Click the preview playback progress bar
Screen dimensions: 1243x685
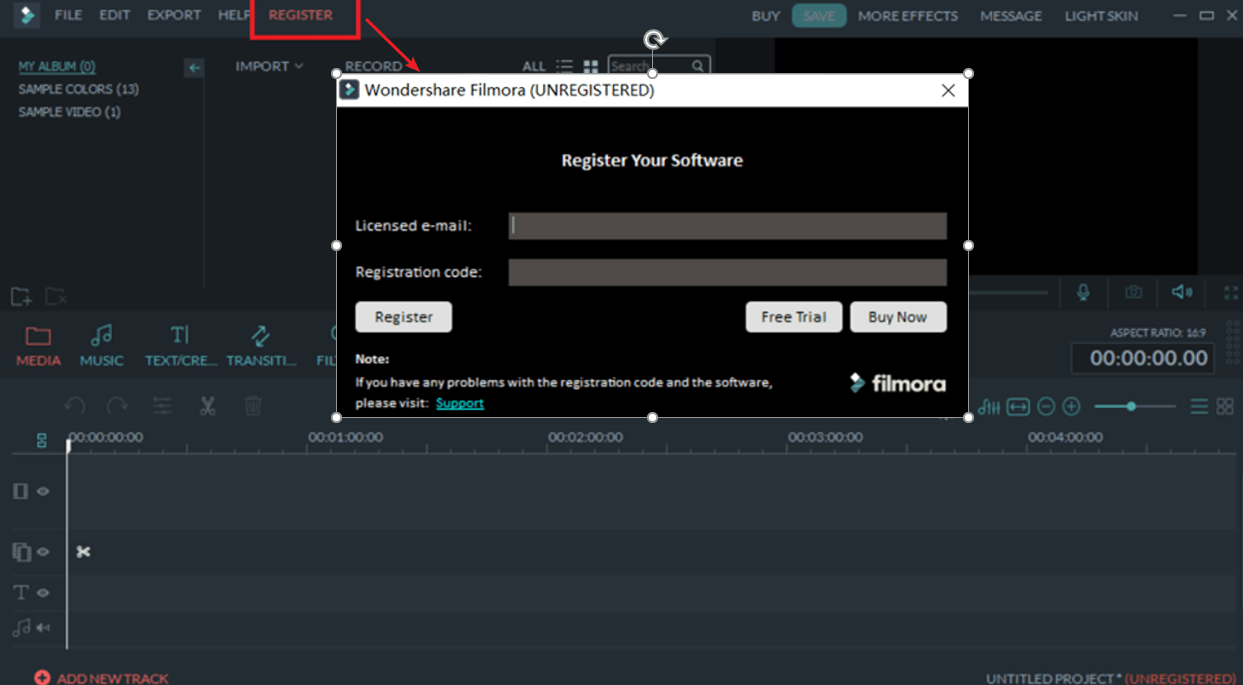point(1008,293)
